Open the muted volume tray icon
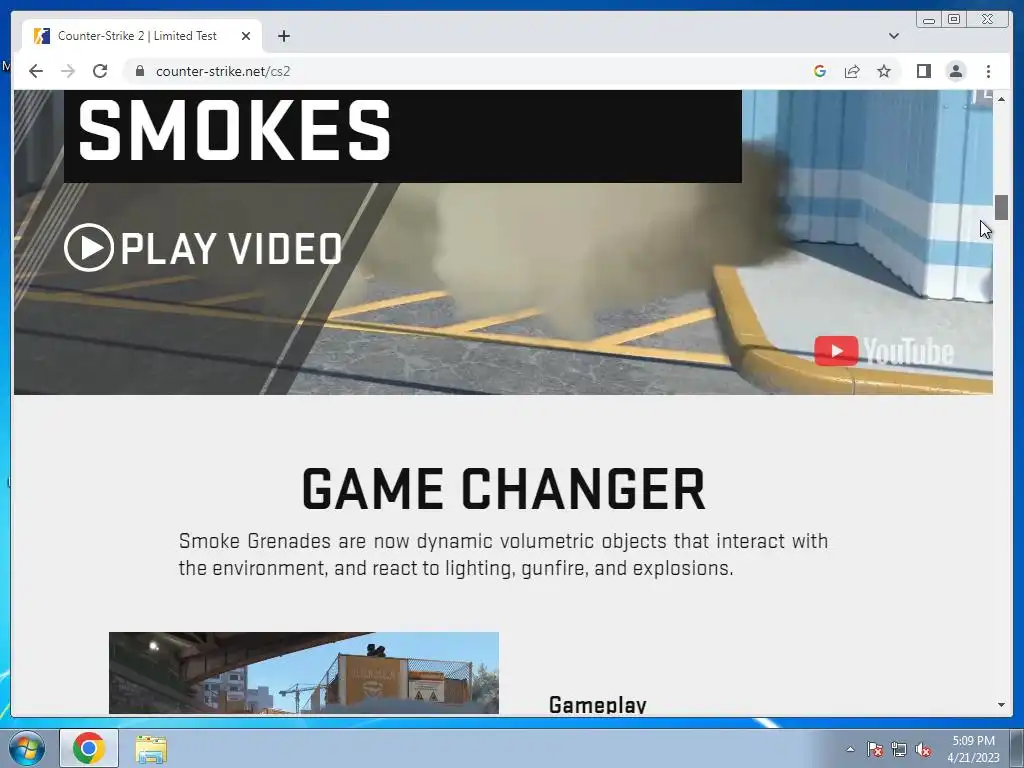Image resolution: width=1024 pixels, height=768 pixels. pyautogui.click(x=923, y=749)
